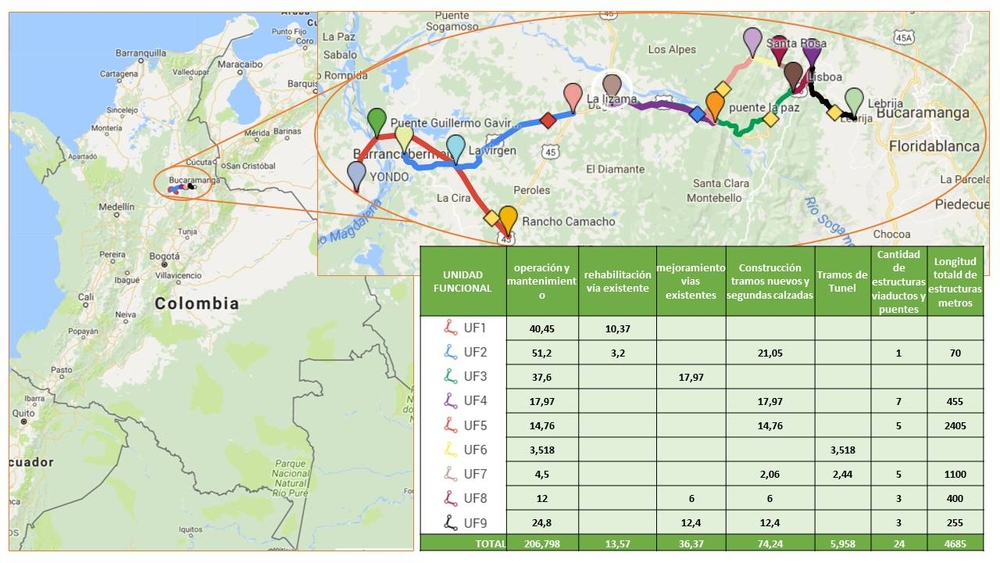Viewport: 1000px width, 563px height.
Task: Click the large Bucaramanga label on inset map
Action: click(923, 113)
